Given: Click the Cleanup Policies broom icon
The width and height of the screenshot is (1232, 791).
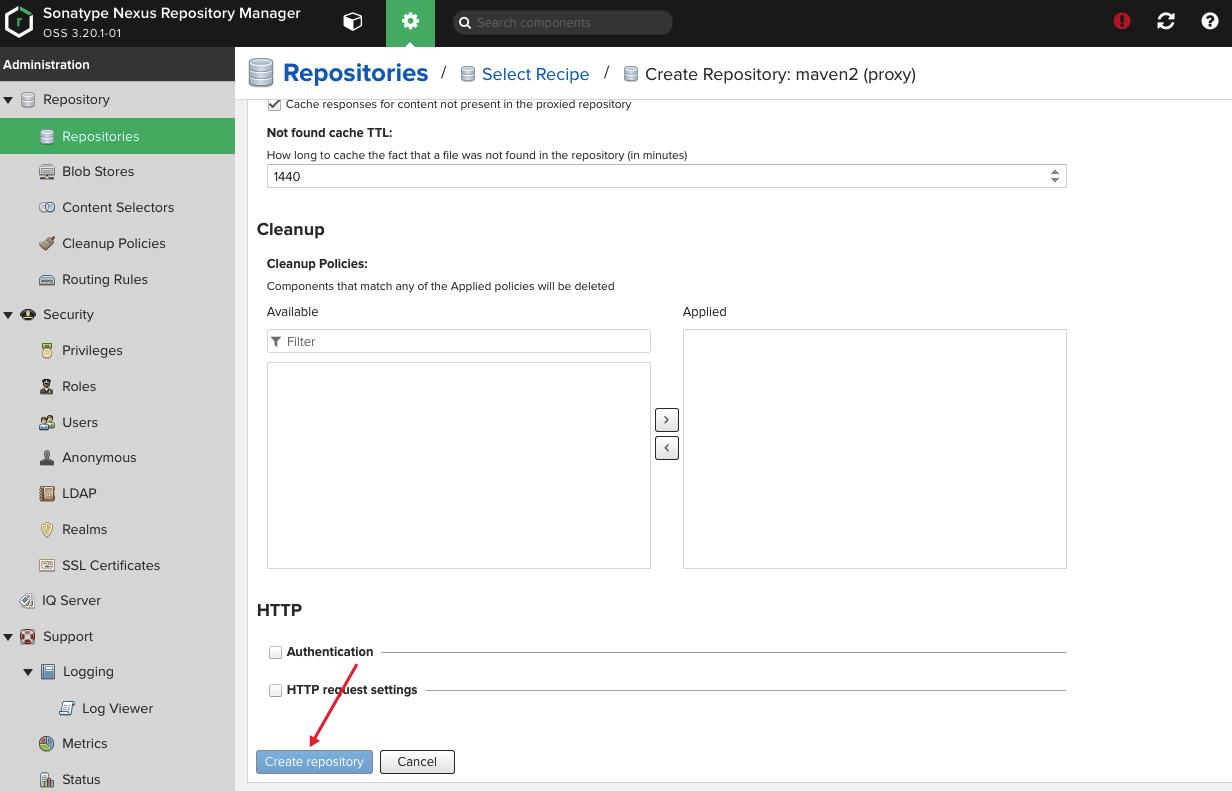Looking at the screenshot, I should pos(47,244).
